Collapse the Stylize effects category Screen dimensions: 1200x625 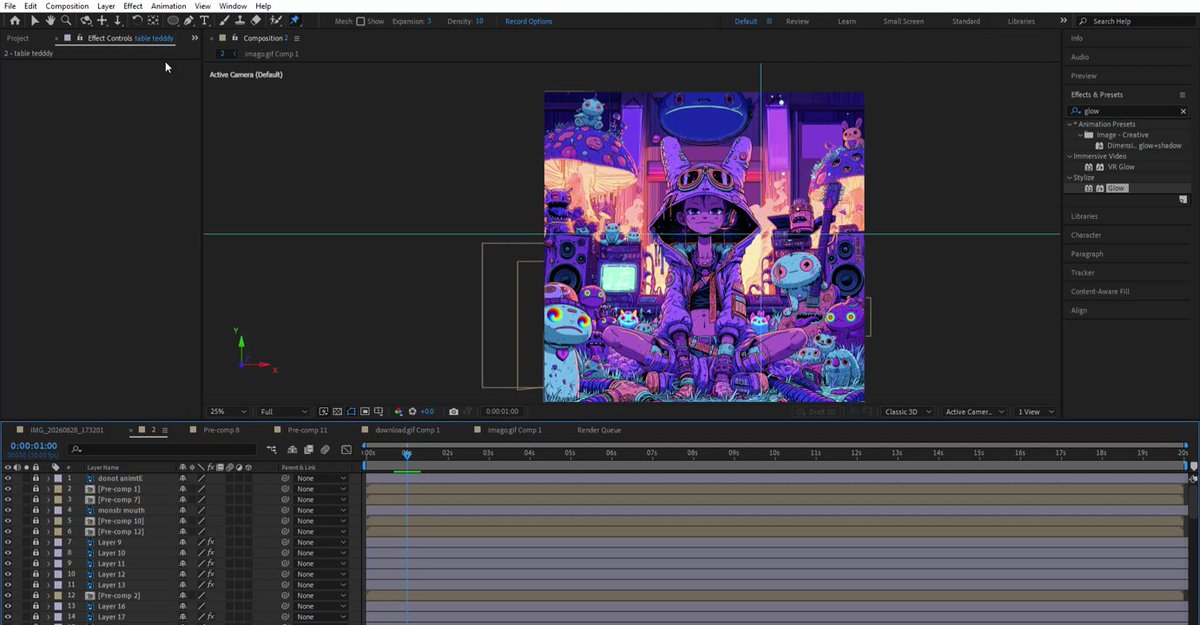tap(1071, 177)
